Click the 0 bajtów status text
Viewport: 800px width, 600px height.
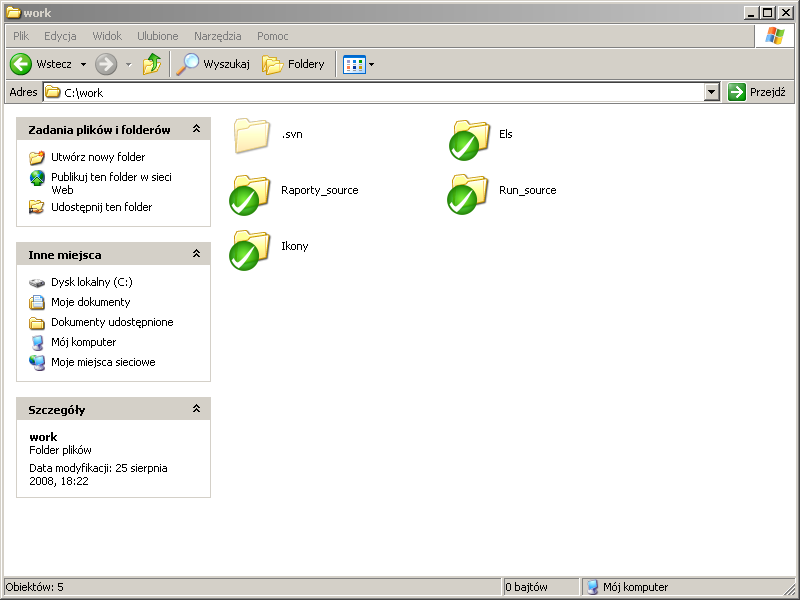(526, 587)
